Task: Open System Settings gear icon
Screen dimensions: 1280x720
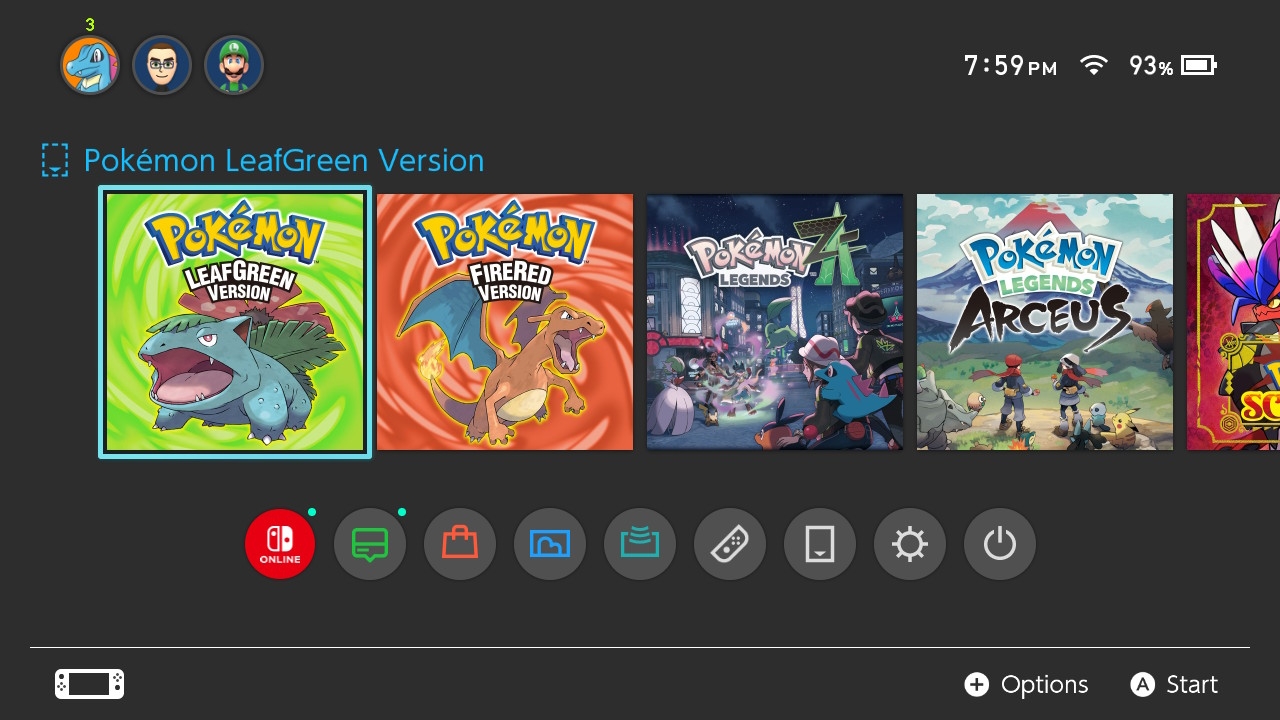Action: (x=910, y=545)
